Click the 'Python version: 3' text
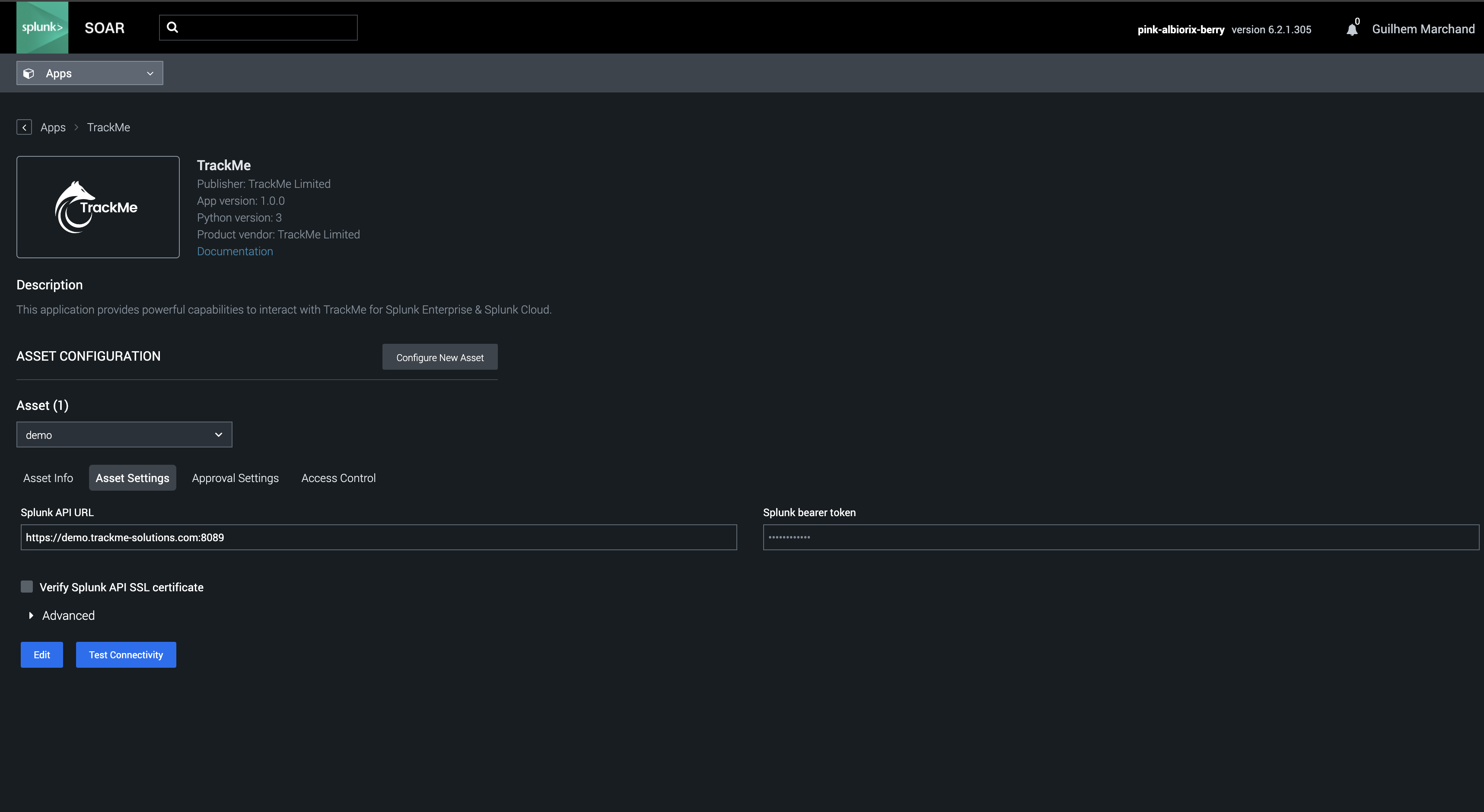 (x=239, y=218)
